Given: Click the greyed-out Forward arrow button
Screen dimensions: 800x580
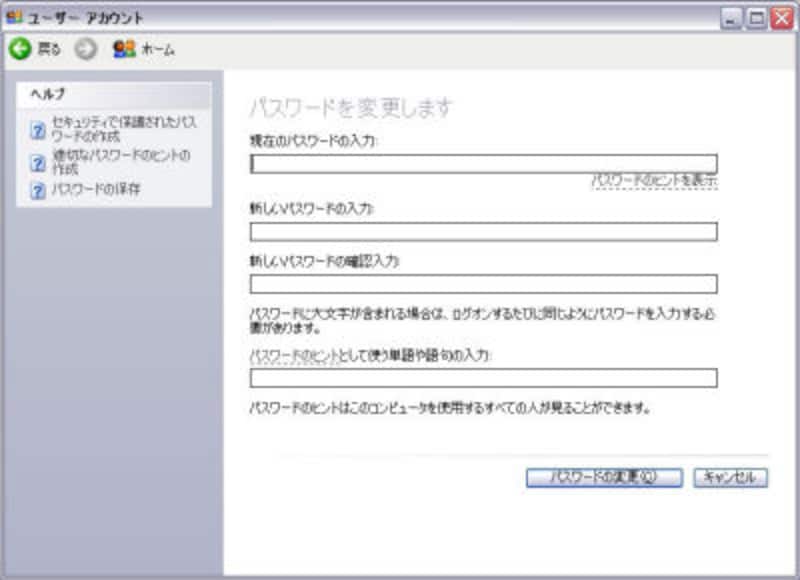Looking at the screenshot, I should click(86, 49).
